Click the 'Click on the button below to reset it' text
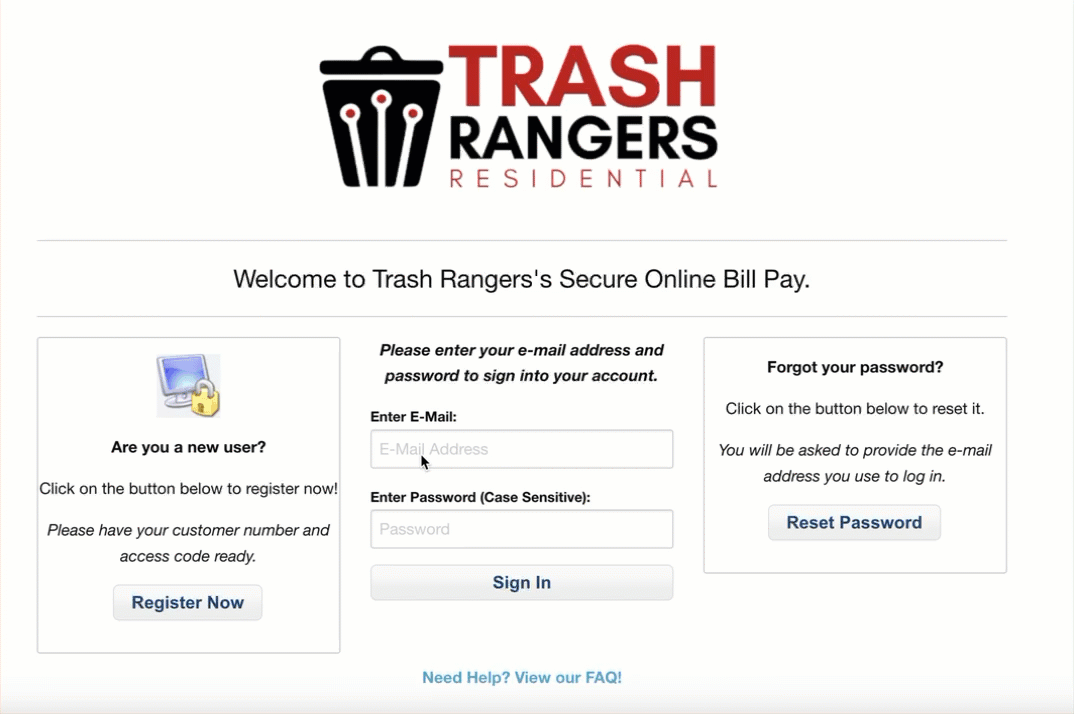 tap(855, 409)
